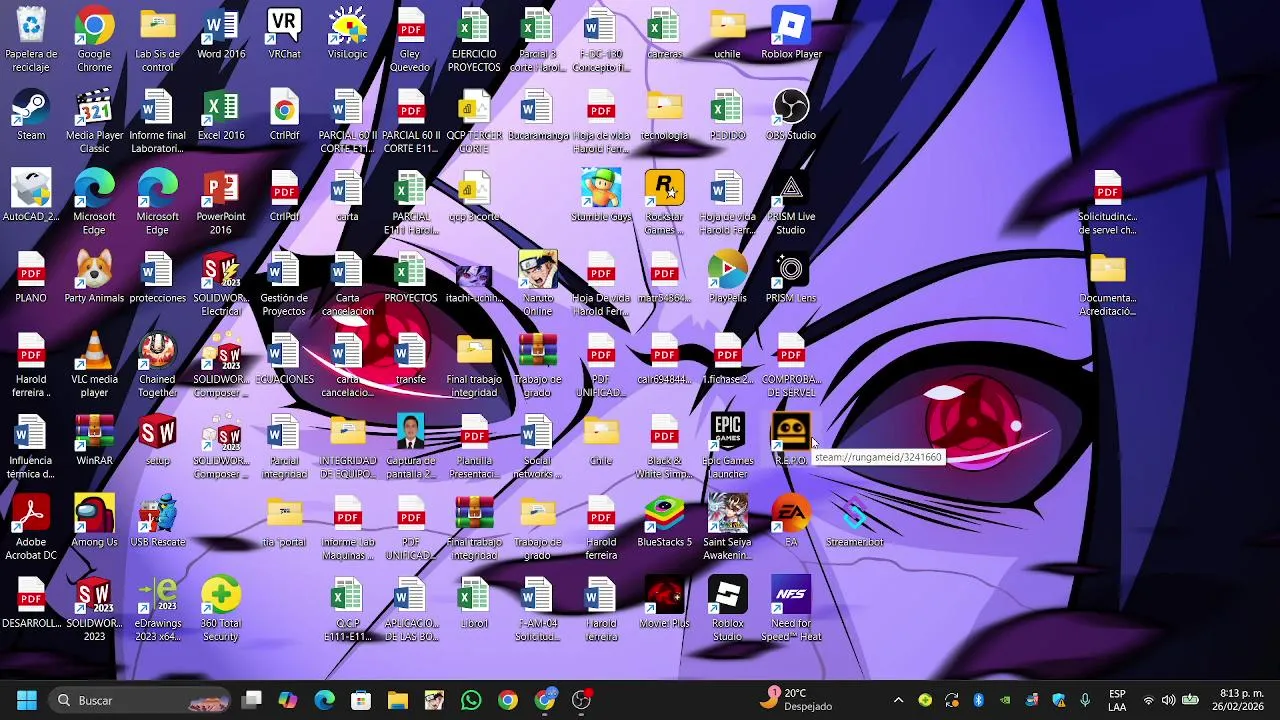Screen dimensions: 1280x720
Task: Show hidden system tray icons
Action: [898, 700]
